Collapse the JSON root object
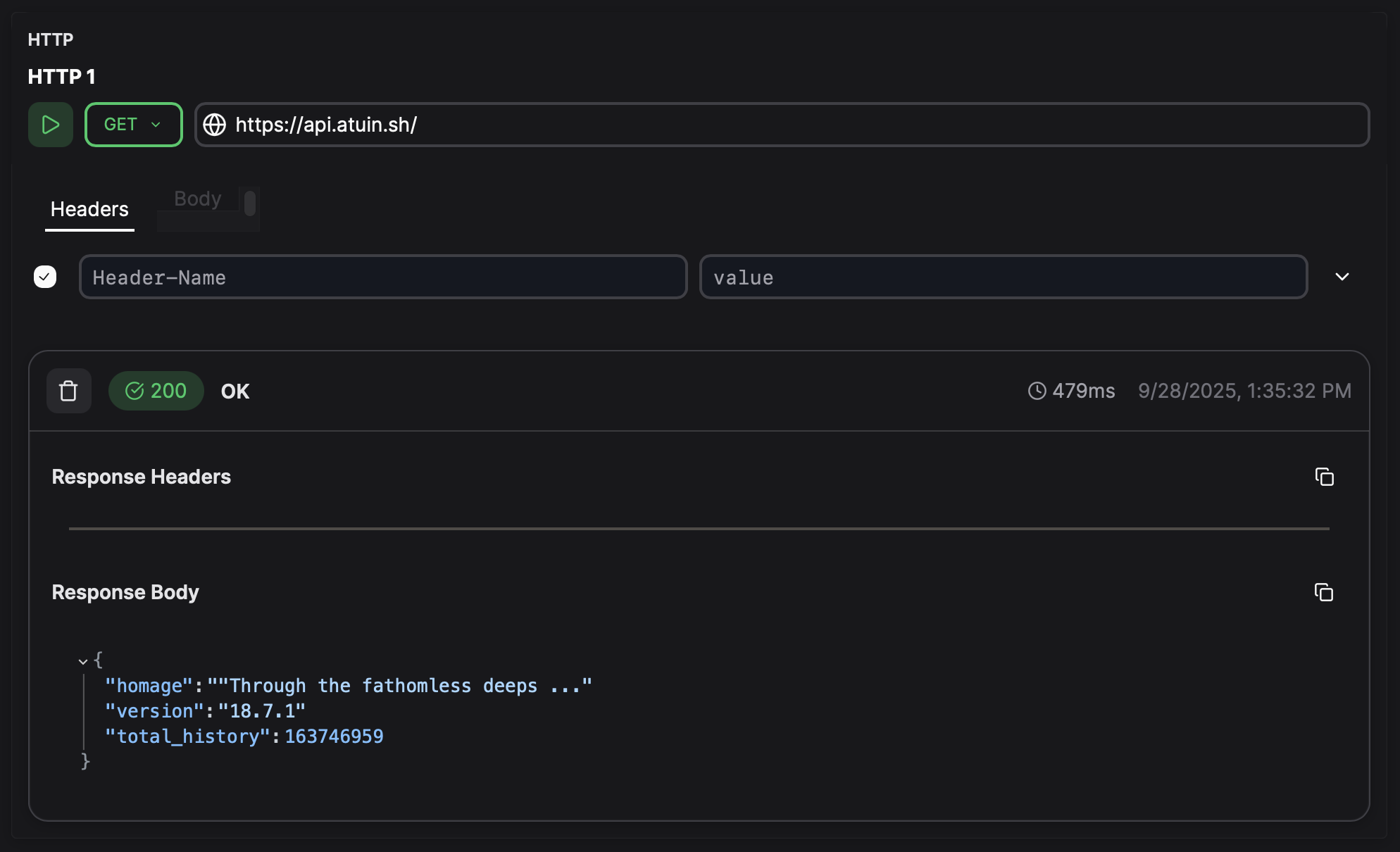Image resolution: width=1400 pixels, height=852 pixels. coord(83,661)
